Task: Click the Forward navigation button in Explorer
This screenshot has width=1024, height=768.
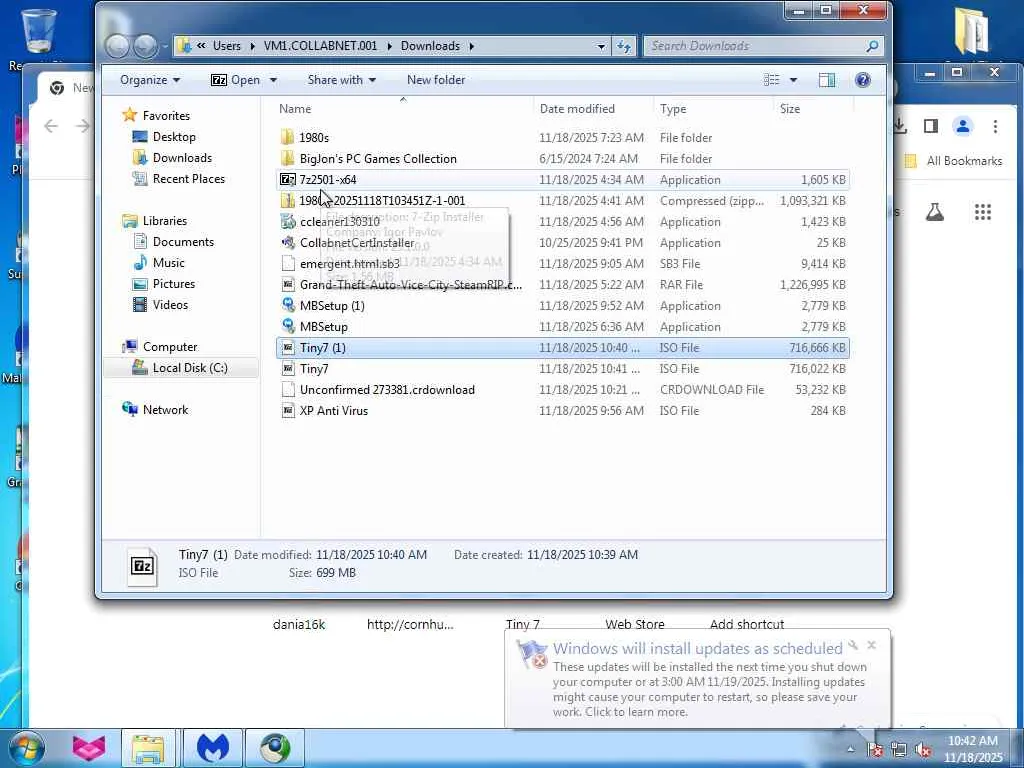Action: (145, 46)
